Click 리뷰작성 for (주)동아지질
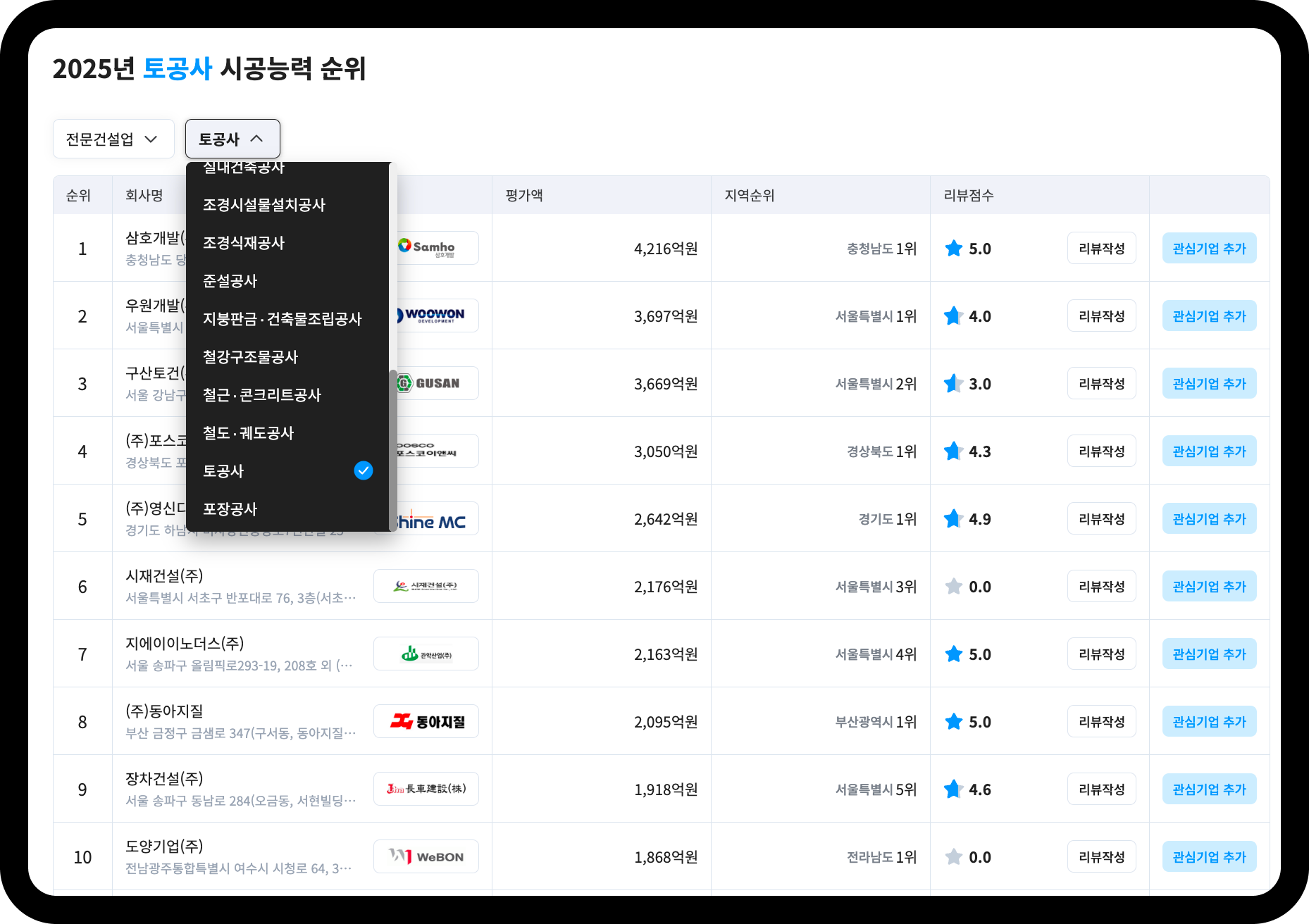Image resolution: width=1309 pixels, height=924 pixels. tap(1102, 721)
